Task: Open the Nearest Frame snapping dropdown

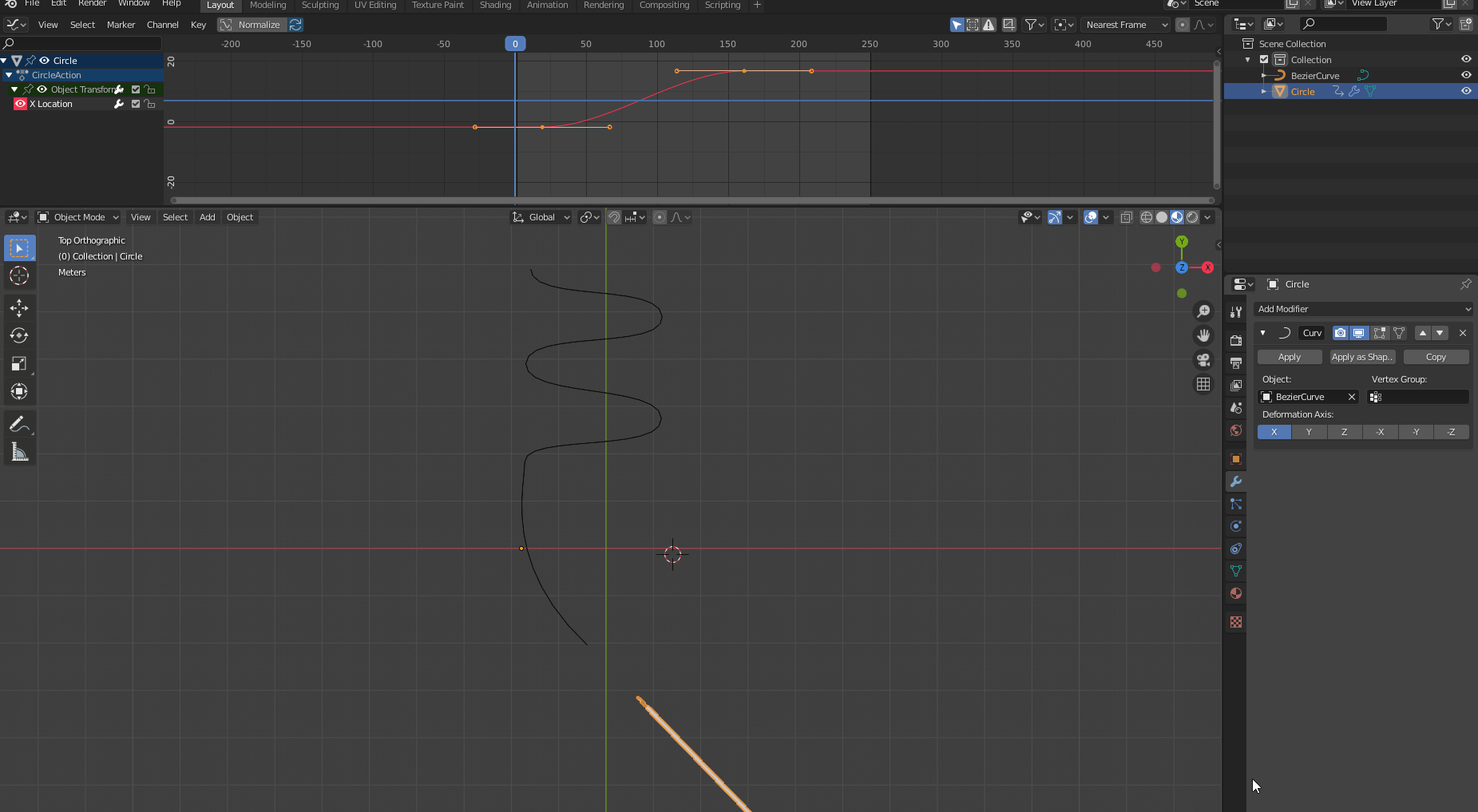Action: [1125, 25]
